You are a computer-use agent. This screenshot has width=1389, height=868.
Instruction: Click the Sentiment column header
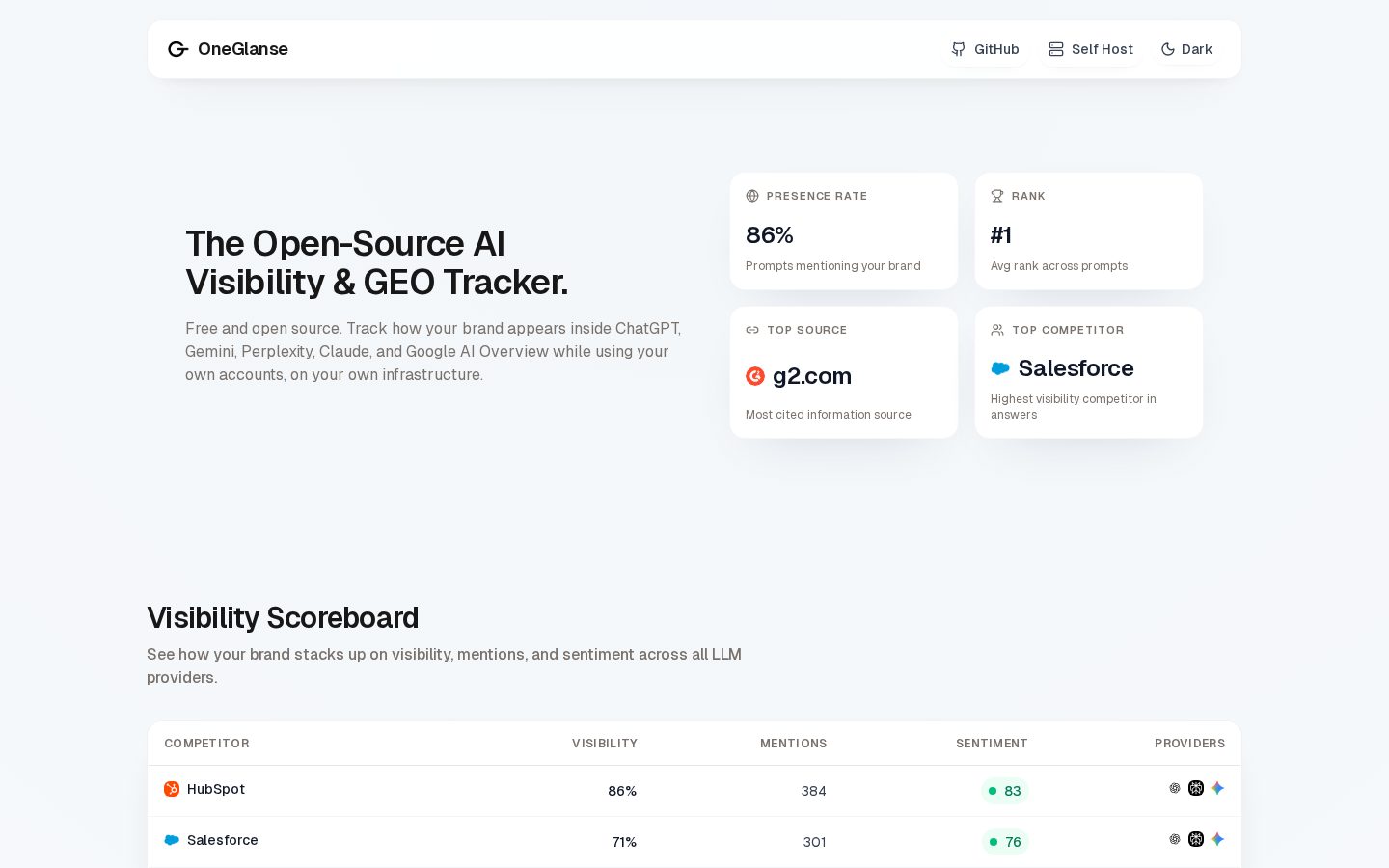(992, 744)
